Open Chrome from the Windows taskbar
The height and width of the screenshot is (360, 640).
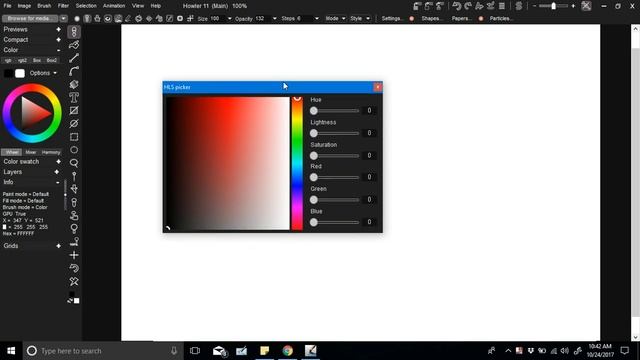[288, 351]
